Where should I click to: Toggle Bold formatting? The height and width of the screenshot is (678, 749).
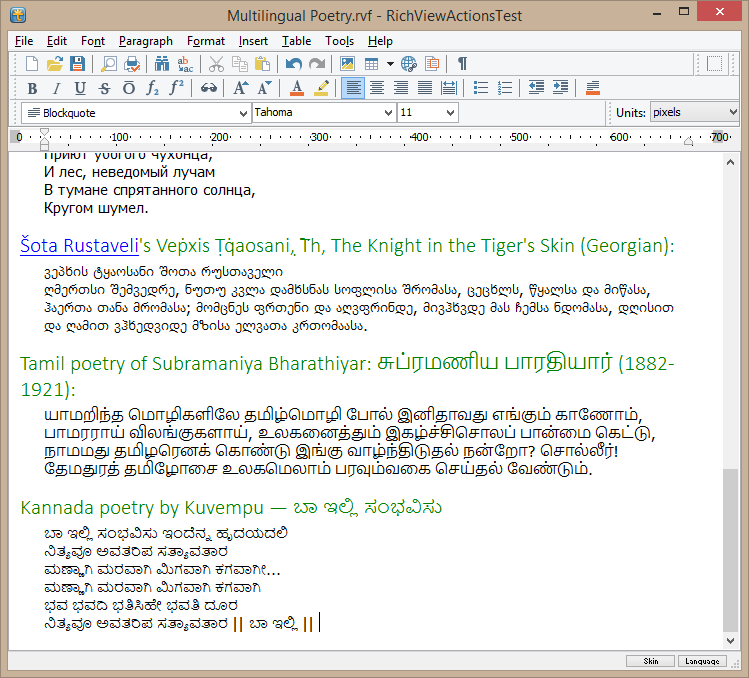(32, 88)
